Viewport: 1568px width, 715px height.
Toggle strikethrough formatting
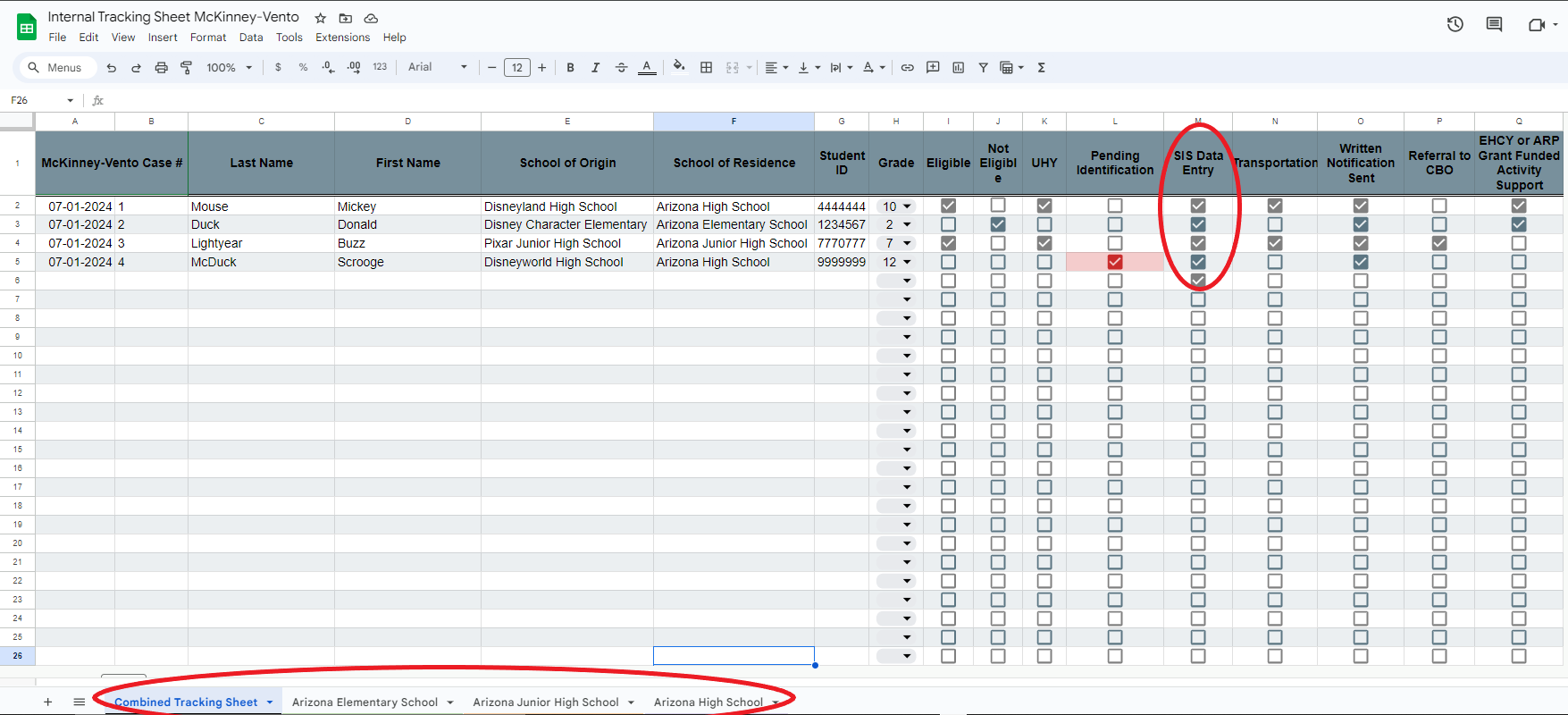tap(621, 68)
